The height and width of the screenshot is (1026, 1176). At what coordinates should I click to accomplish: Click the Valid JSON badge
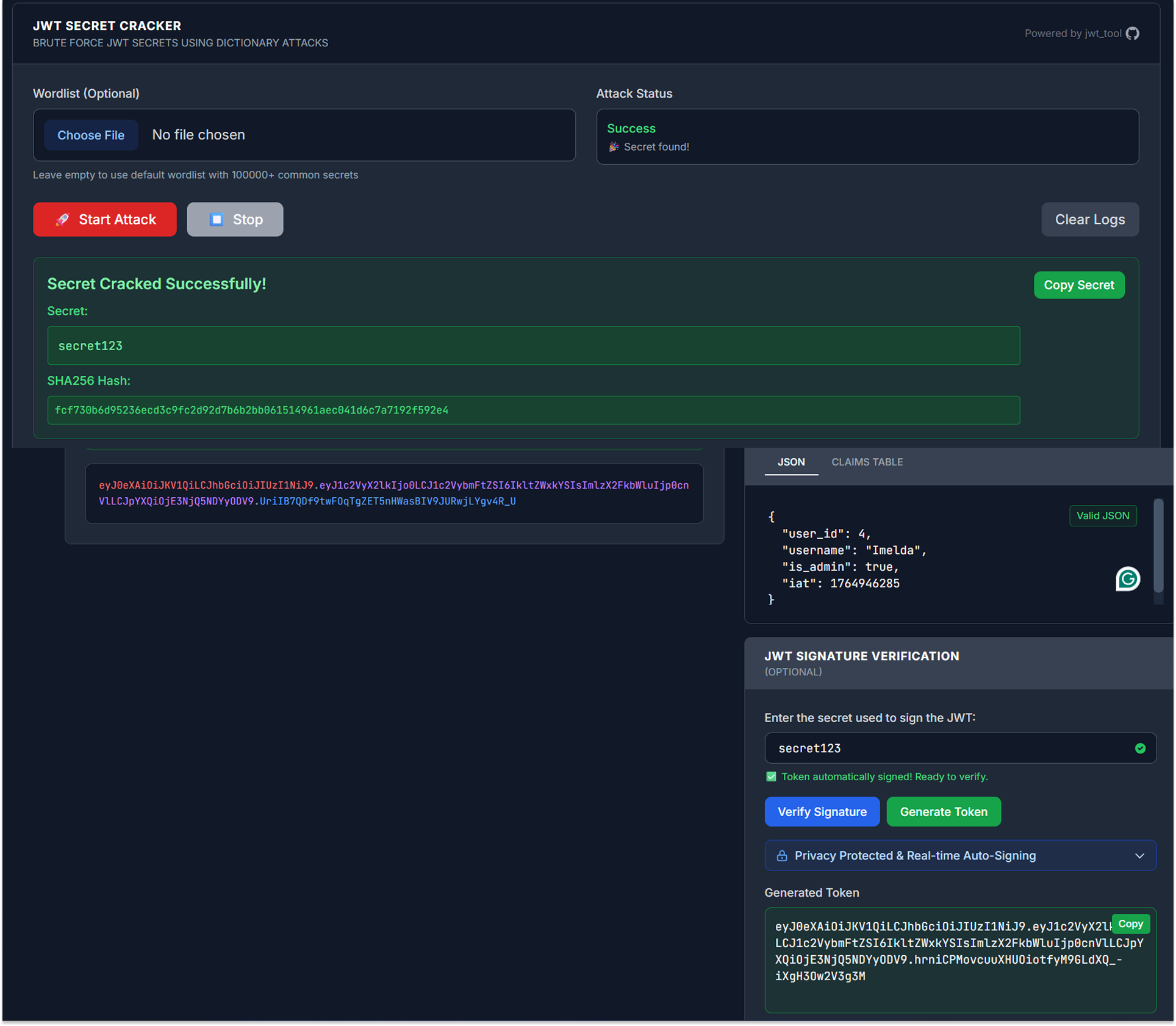click(x=1102, y=516)
